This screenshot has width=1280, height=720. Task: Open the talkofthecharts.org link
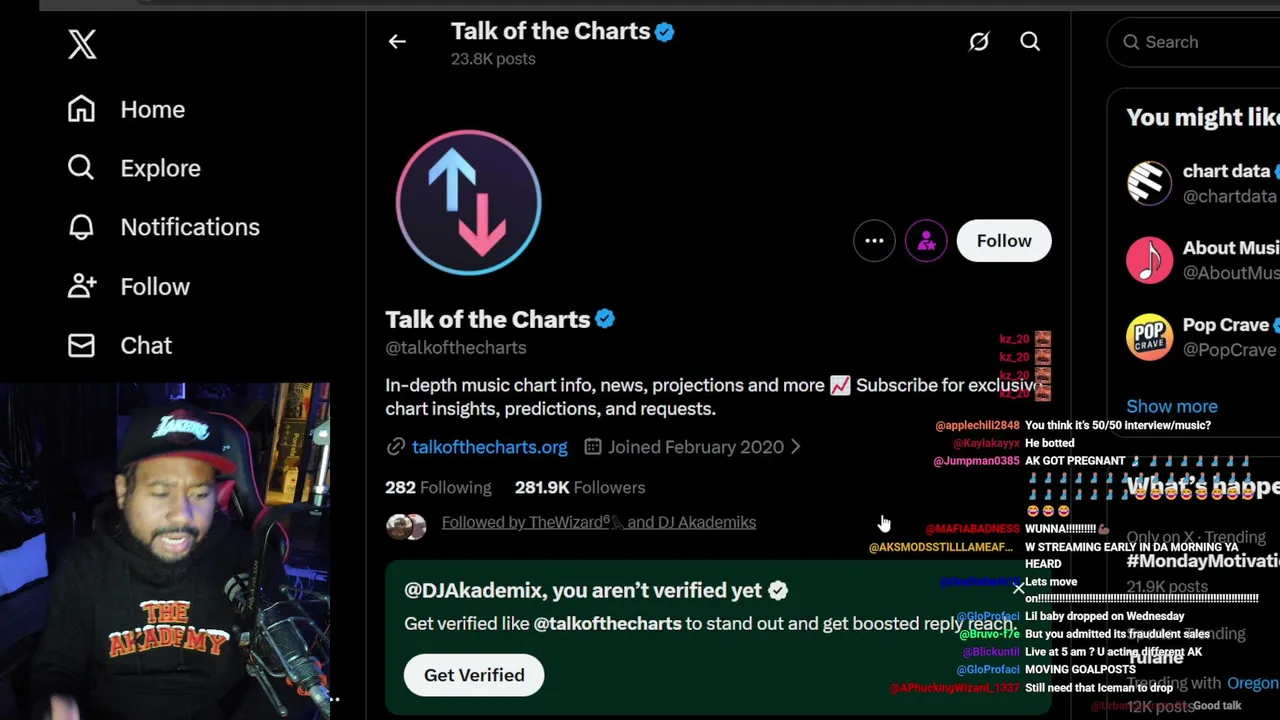click(x=489, y=447)
